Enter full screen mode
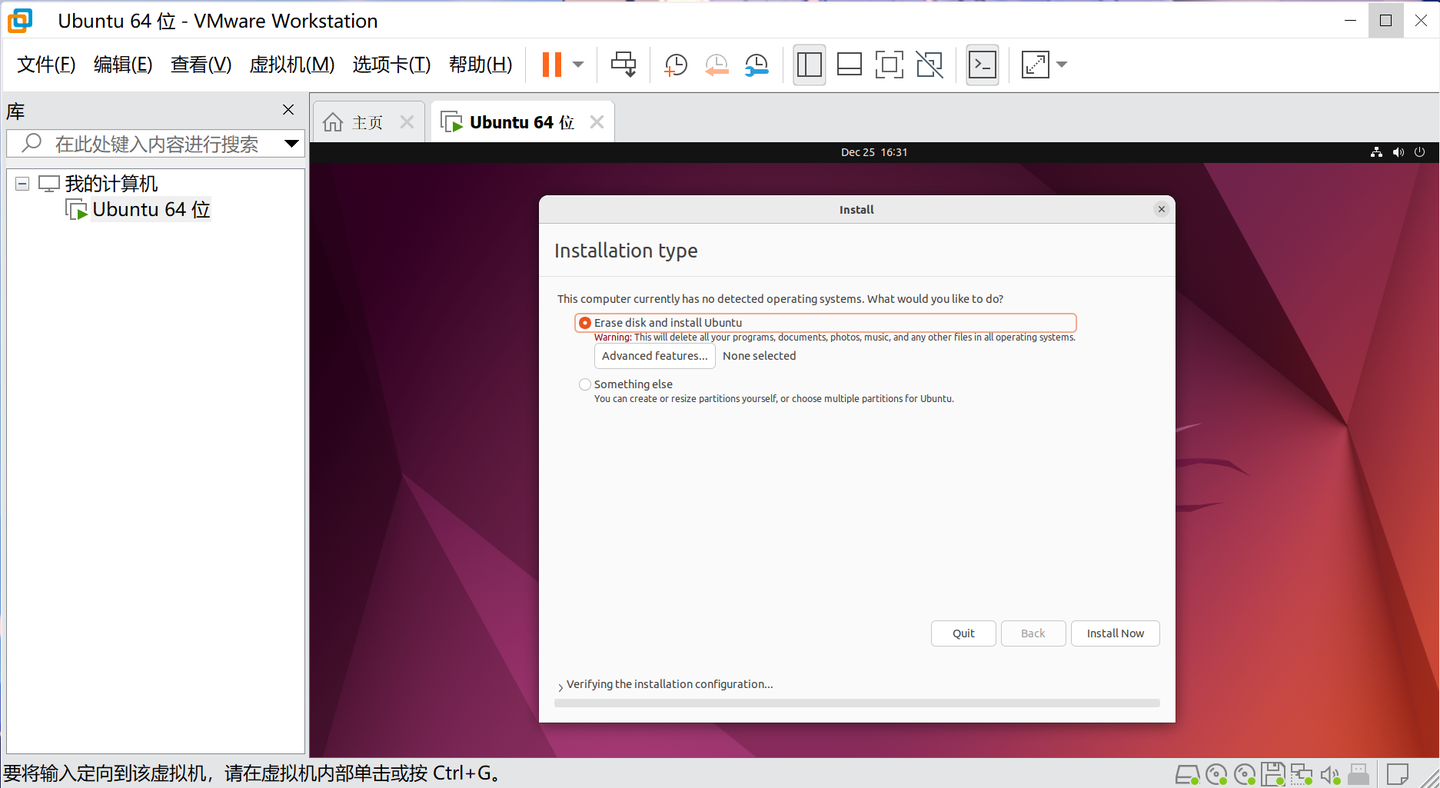 click(x=889, y=64)
